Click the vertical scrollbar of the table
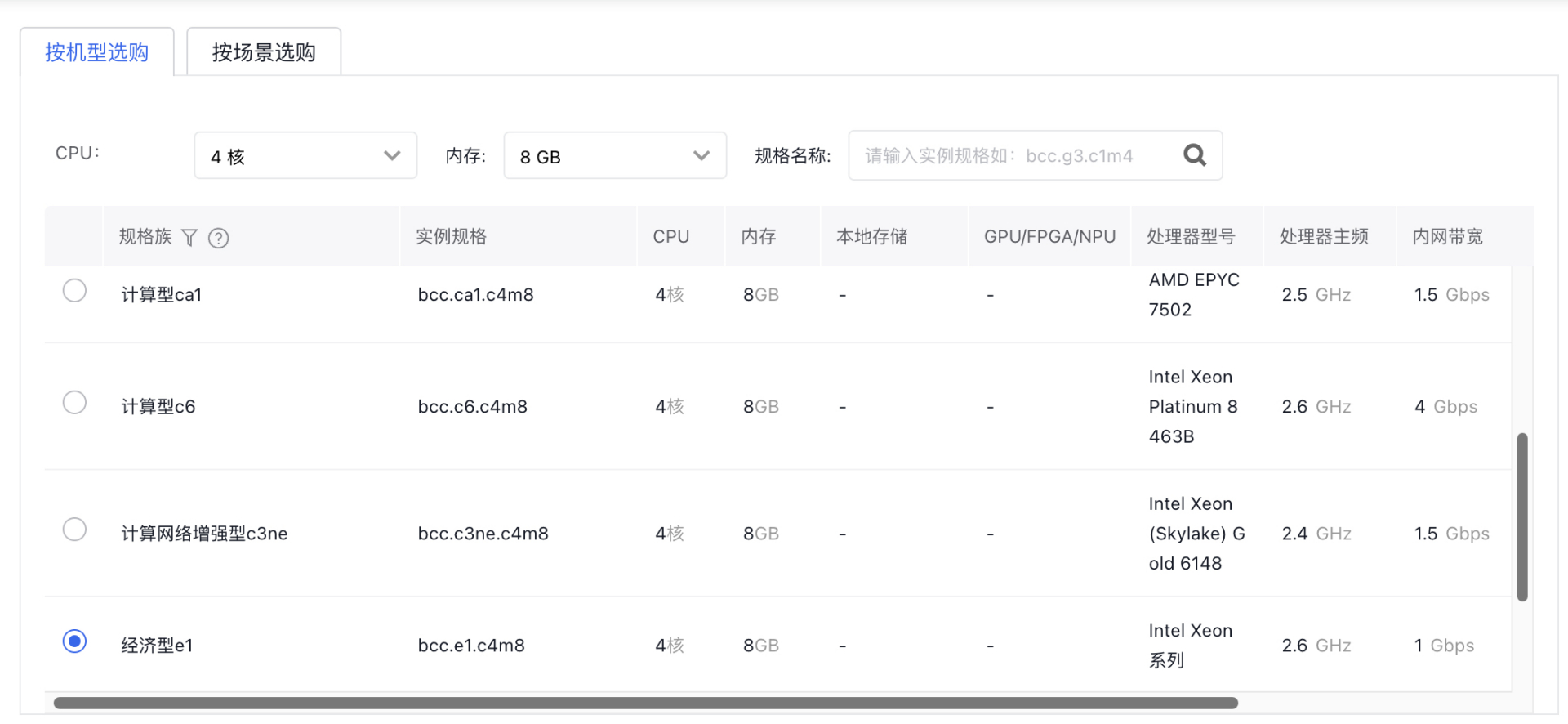The image size is (1568, 724). tap(1522, 516)
